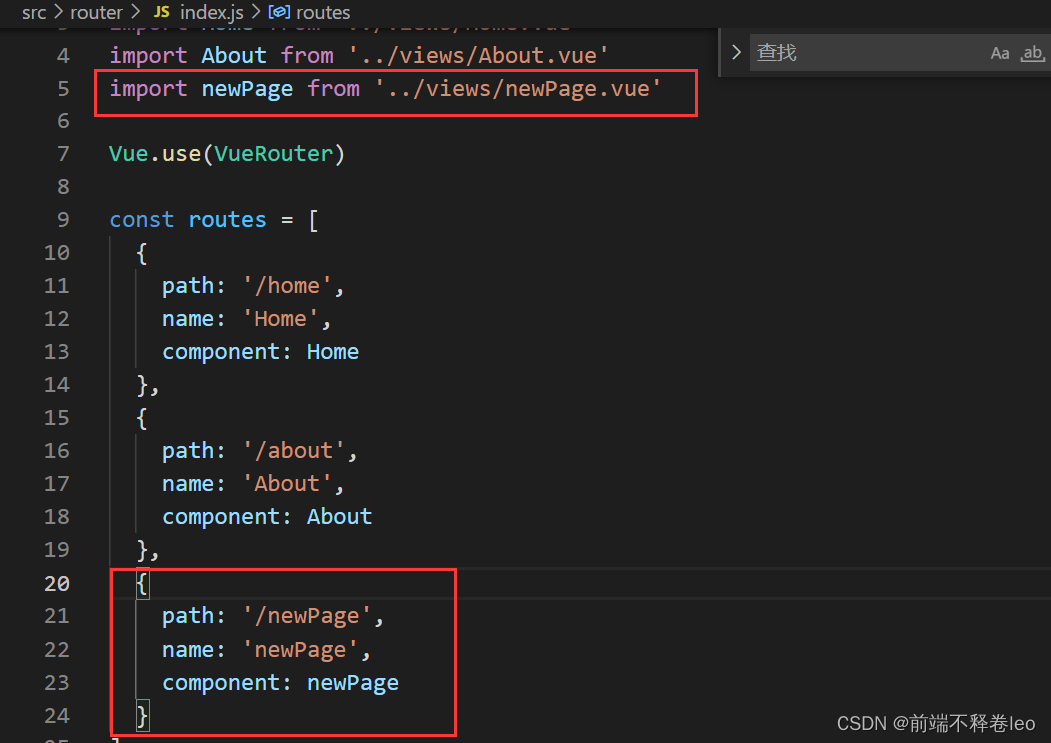1051x743 pixels.
Task: Click inside the 查找 find input field
Action: tap(850, 53)
